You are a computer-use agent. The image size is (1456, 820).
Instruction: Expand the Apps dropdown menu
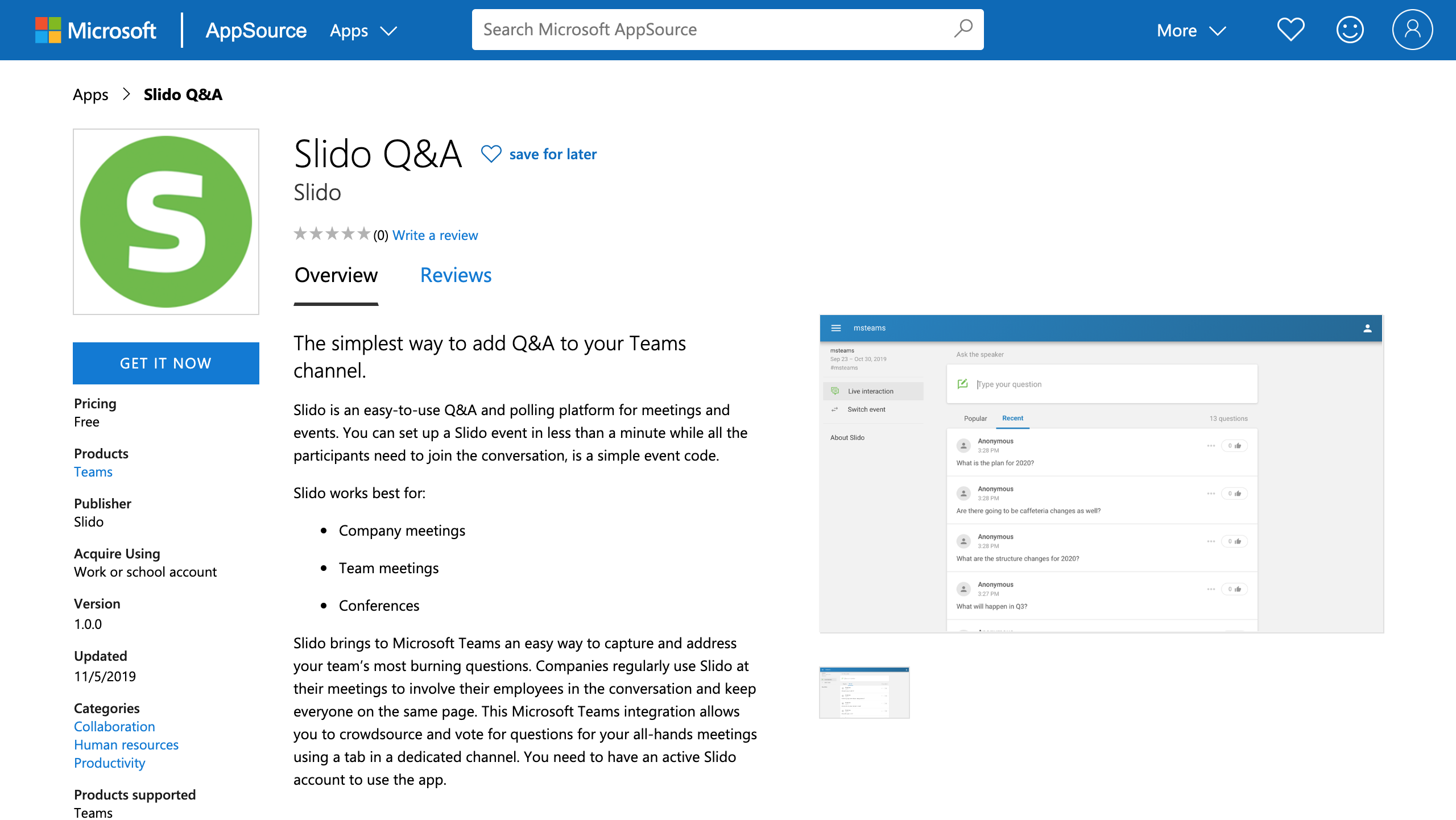(363, 30)
